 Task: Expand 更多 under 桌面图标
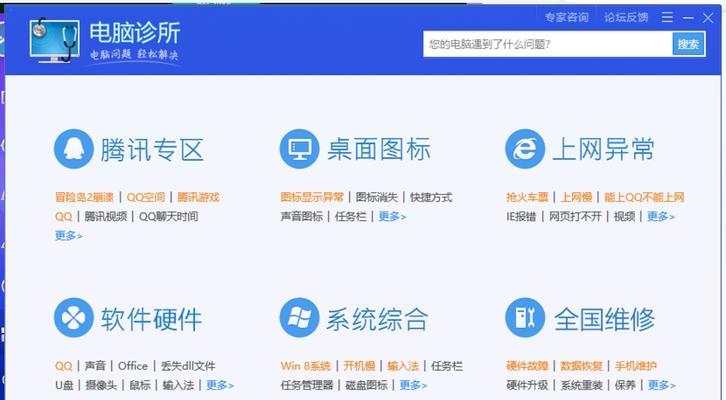[x=392, y=216]
